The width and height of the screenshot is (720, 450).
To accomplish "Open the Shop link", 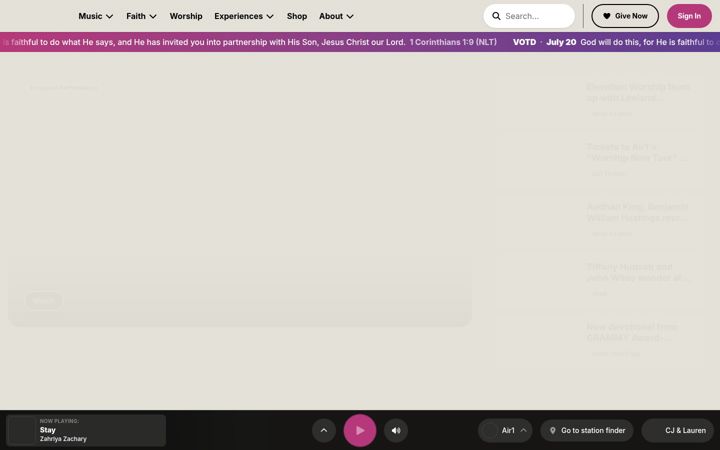I will [297, 16].
